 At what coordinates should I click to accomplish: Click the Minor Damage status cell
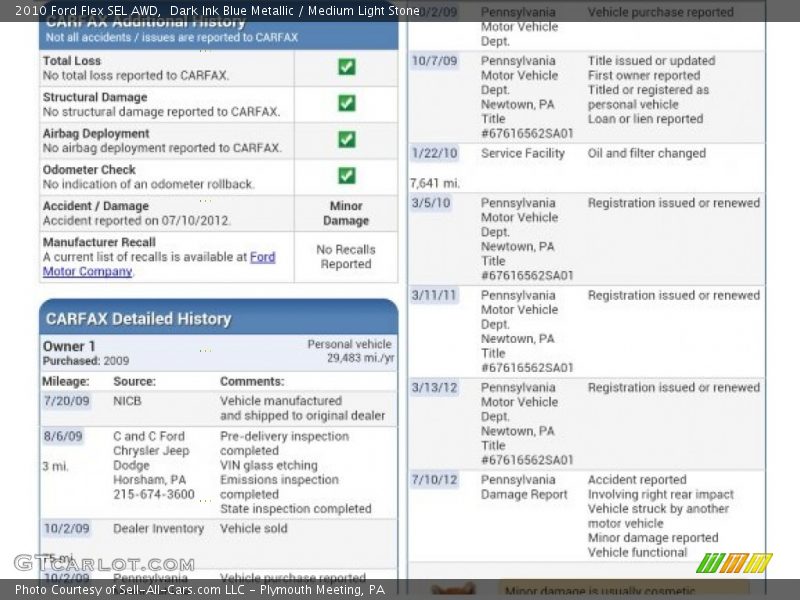coord(346,213)
